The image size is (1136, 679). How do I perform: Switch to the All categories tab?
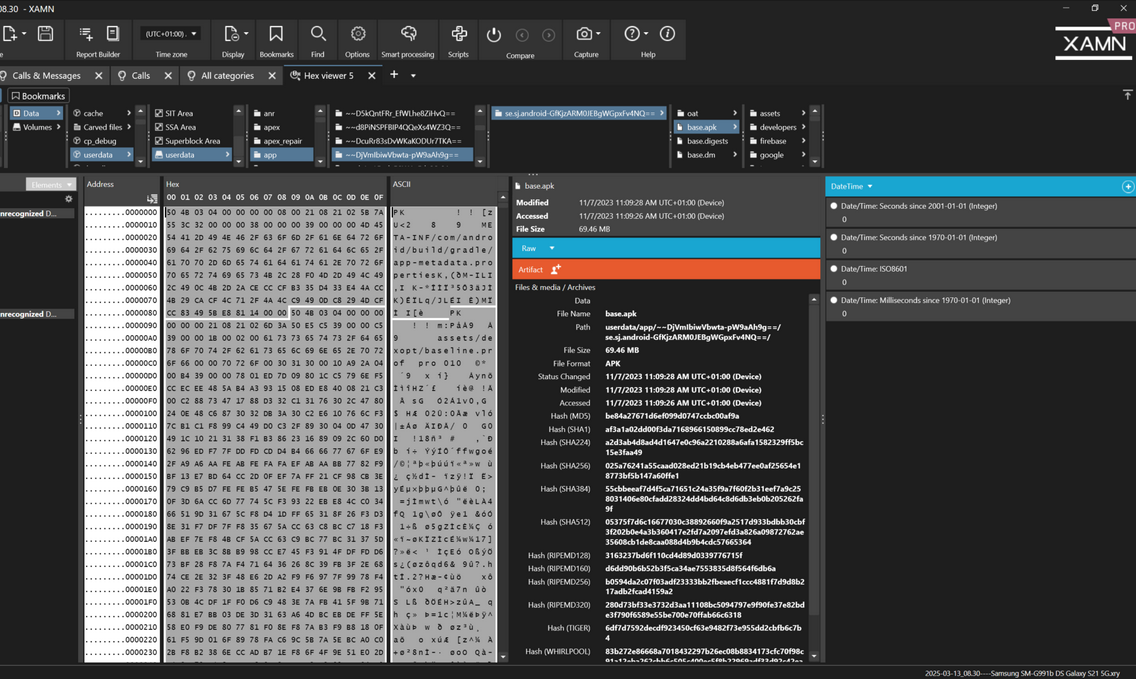[x=226, y=76]
